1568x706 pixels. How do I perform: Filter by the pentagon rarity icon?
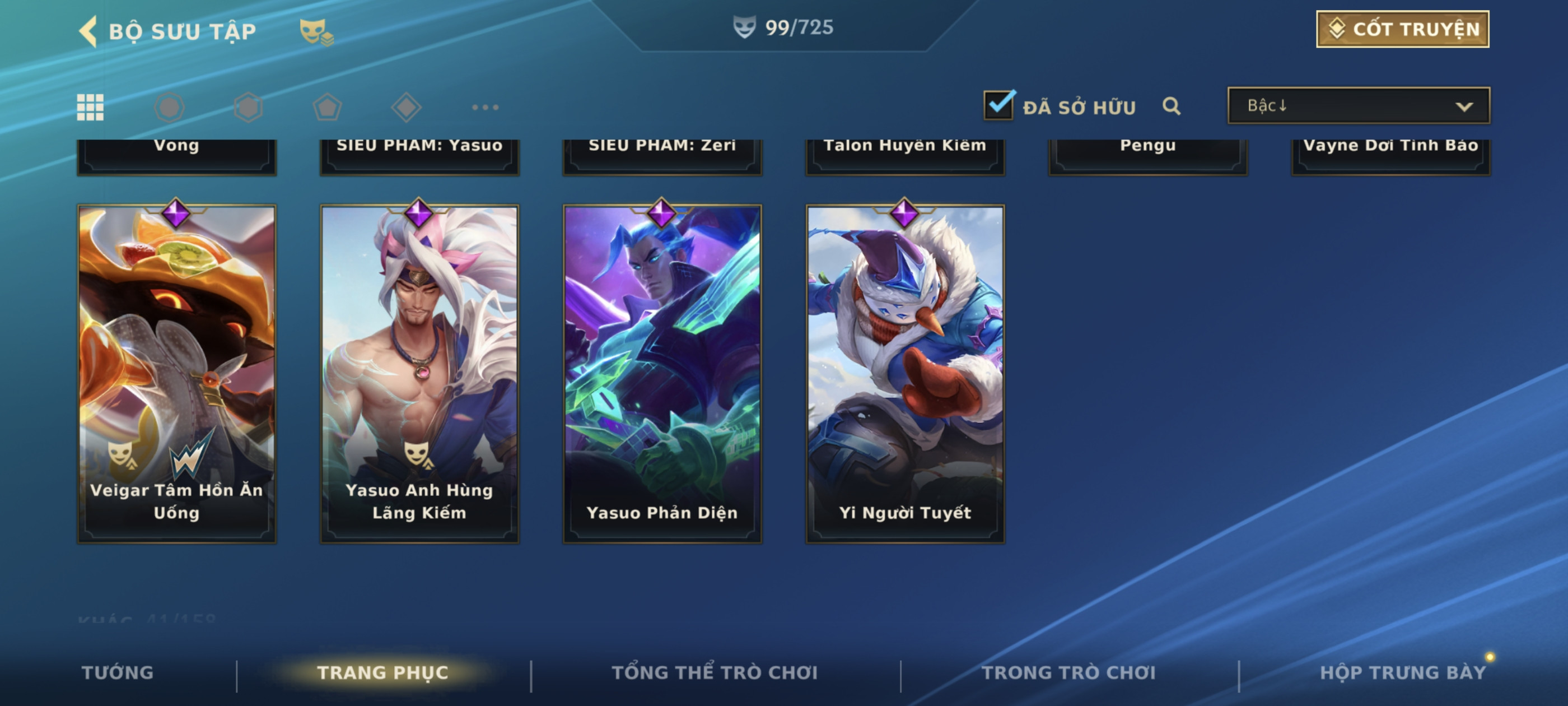[x=328, y=107]
